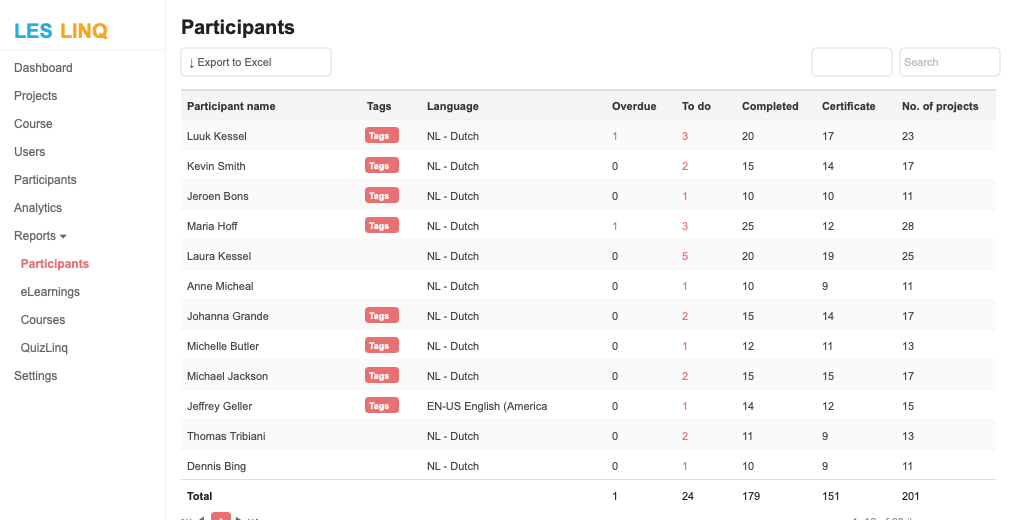Click the name Laura Kessel
Viewport: 1012px width, 520px height.
[x=219, y=256]
